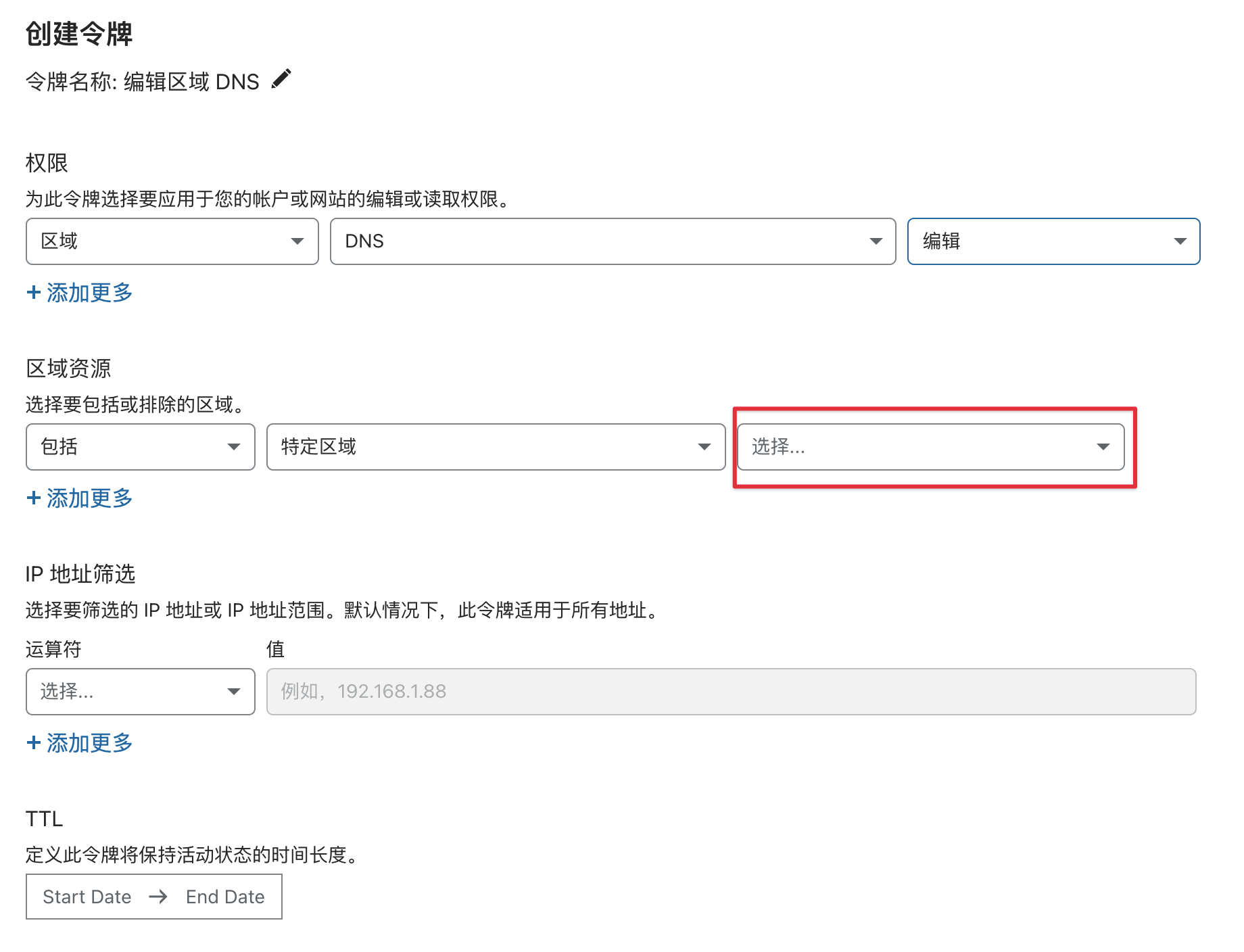Screen dimensions: 1244x952
Task: Select the Start Date field in TTL
Action: (x=87, y=897)
